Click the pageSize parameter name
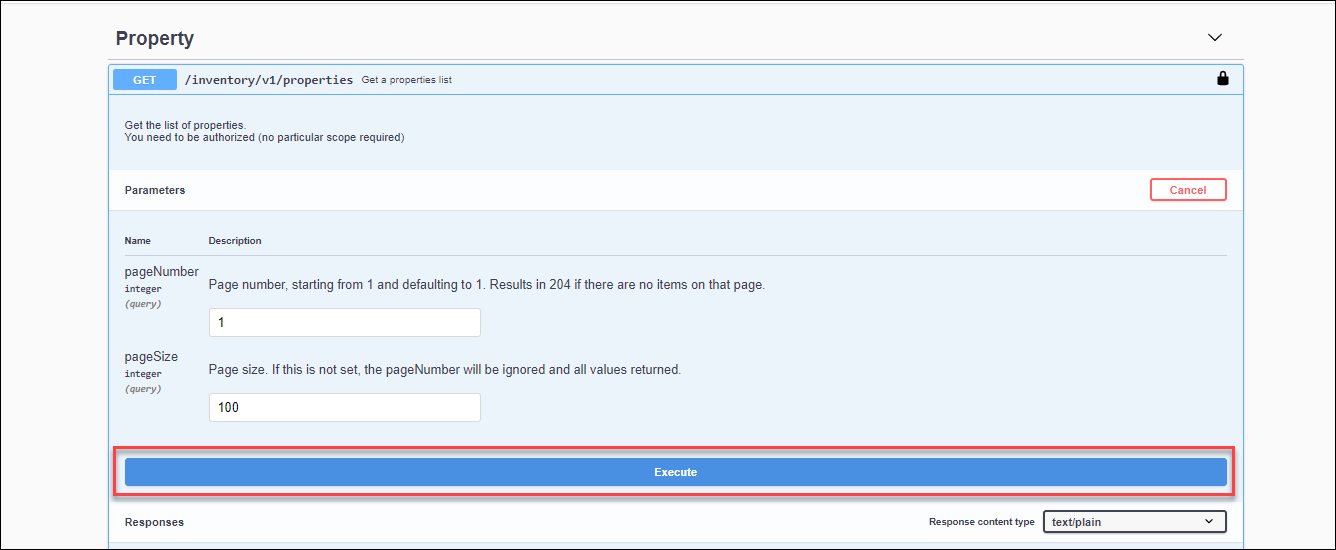The width and height of the screenshot is (1336, 550). pos(152,356)
